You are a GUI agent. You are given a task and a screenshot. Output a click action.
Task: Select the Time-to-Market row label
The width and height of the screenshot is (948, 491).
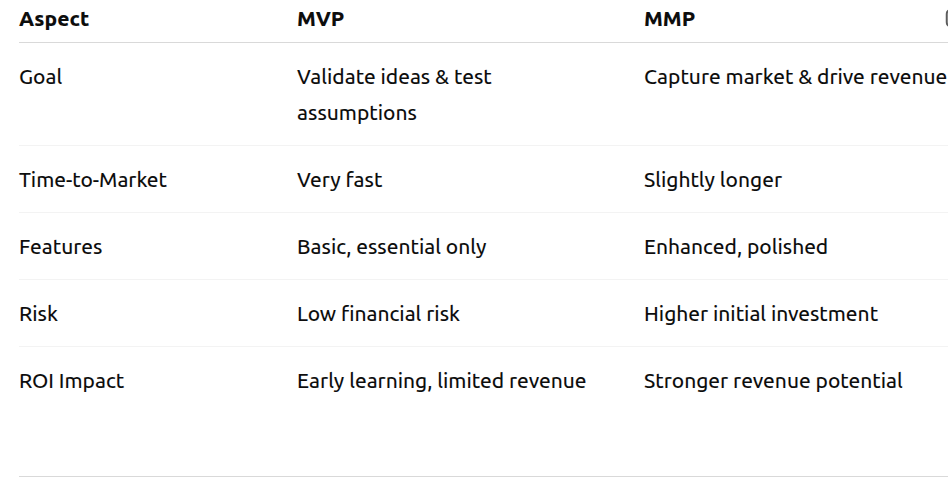pyautogui.click(x=93, y=180)
